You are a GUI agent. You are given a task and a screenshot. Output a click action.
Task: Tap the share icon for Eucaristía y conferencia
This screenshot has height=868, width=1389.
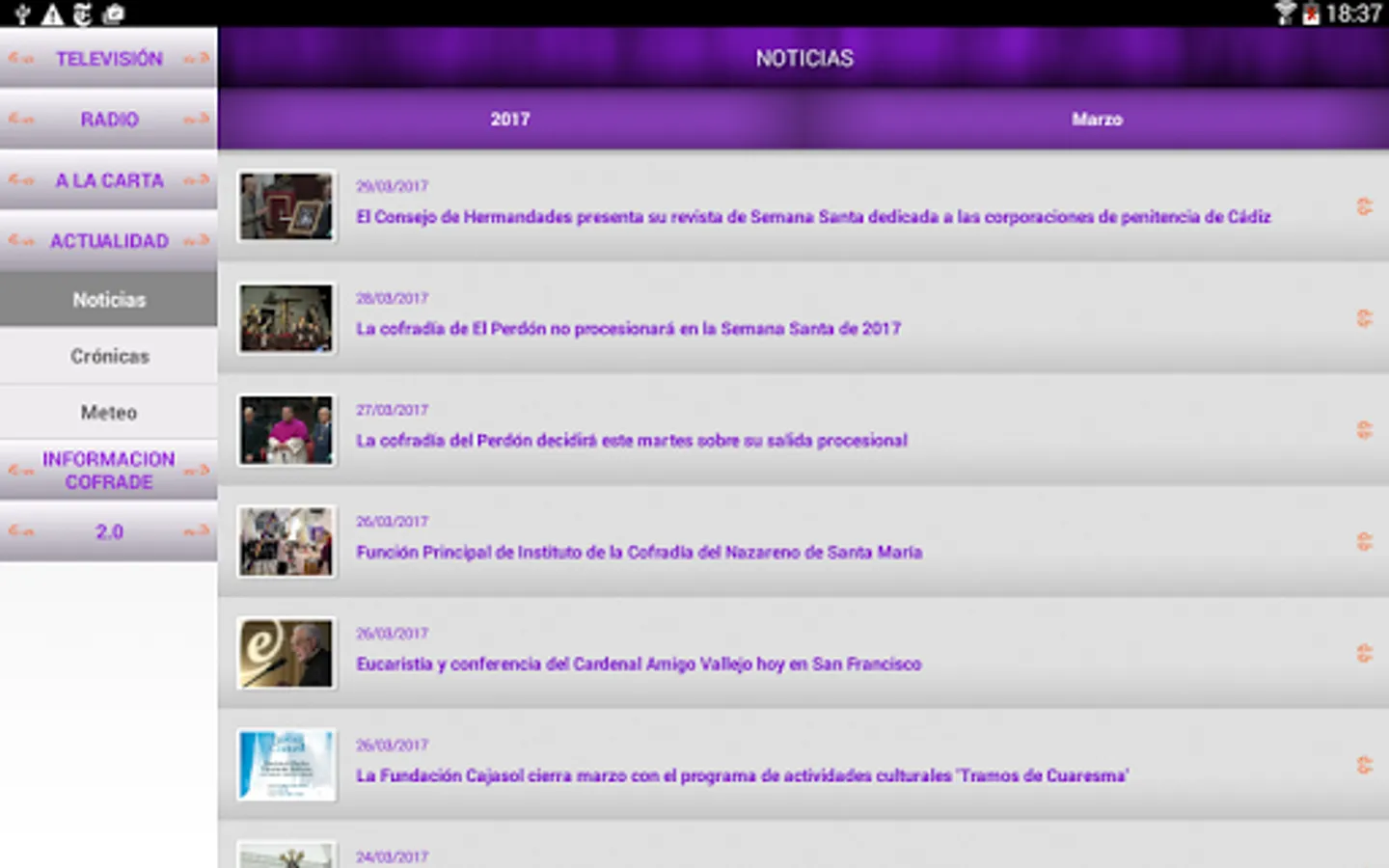[x=1364, y=654]
